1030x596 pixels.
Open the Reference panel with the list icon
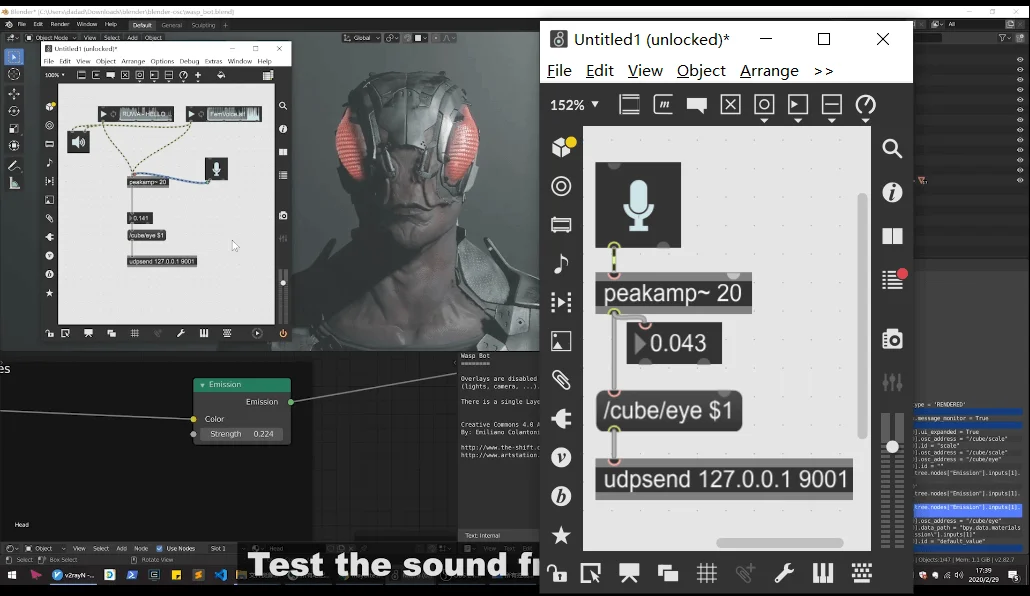(x=892, y=280)
